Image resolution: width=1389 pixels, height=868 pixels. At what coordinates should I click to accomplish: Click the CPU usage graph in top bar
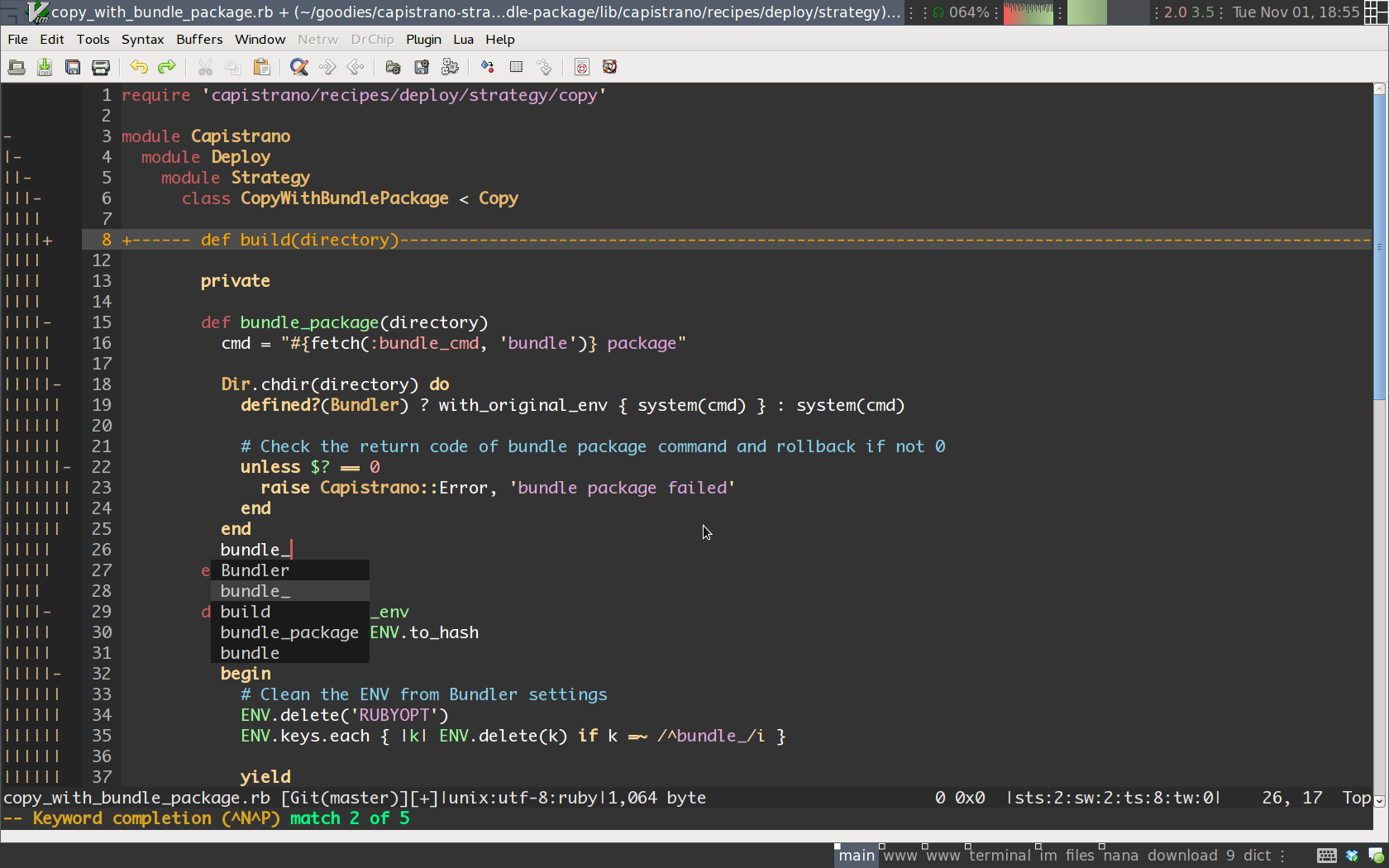coord(1028,12)
